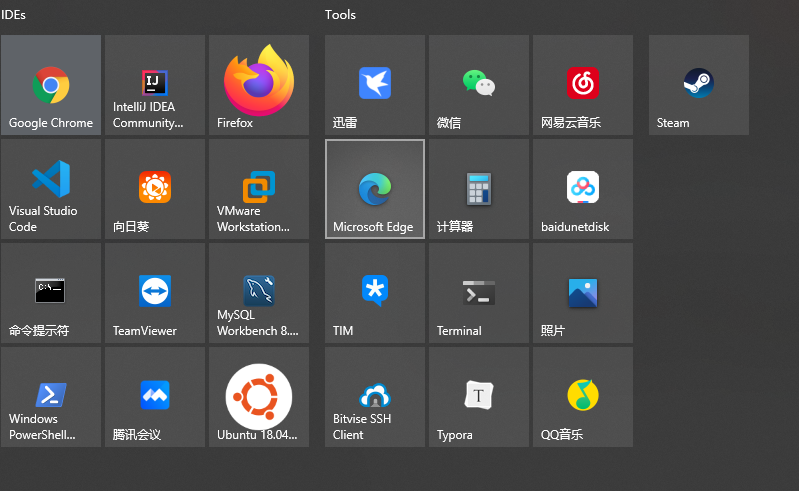This screenshot has height=491, width=799.
Task: Open the 迅雷 download tile
Action: tap(375, 85)
